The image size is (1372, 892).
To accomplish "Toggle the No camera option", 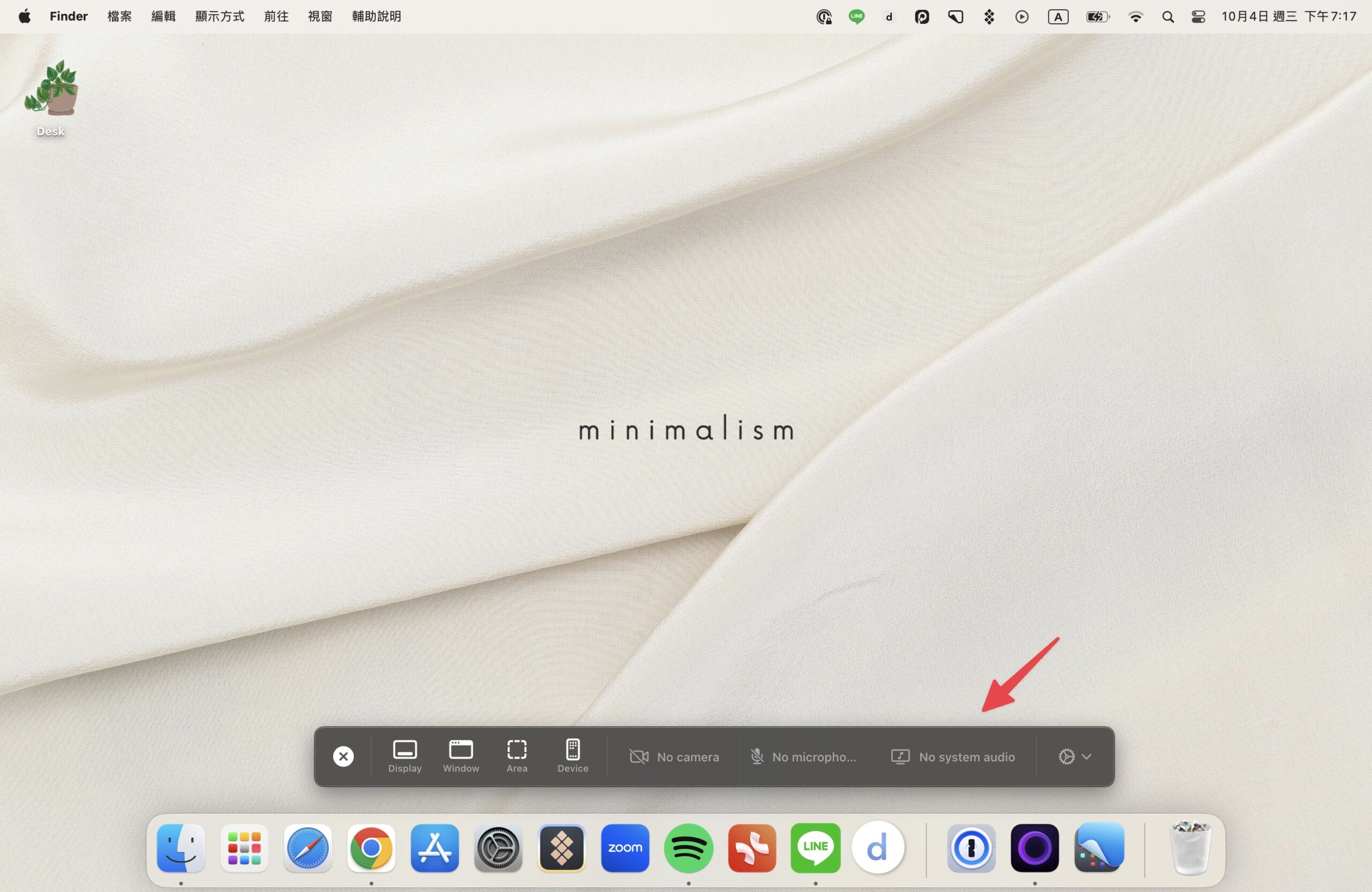I will pyautogui.click(x=674, y=756).
